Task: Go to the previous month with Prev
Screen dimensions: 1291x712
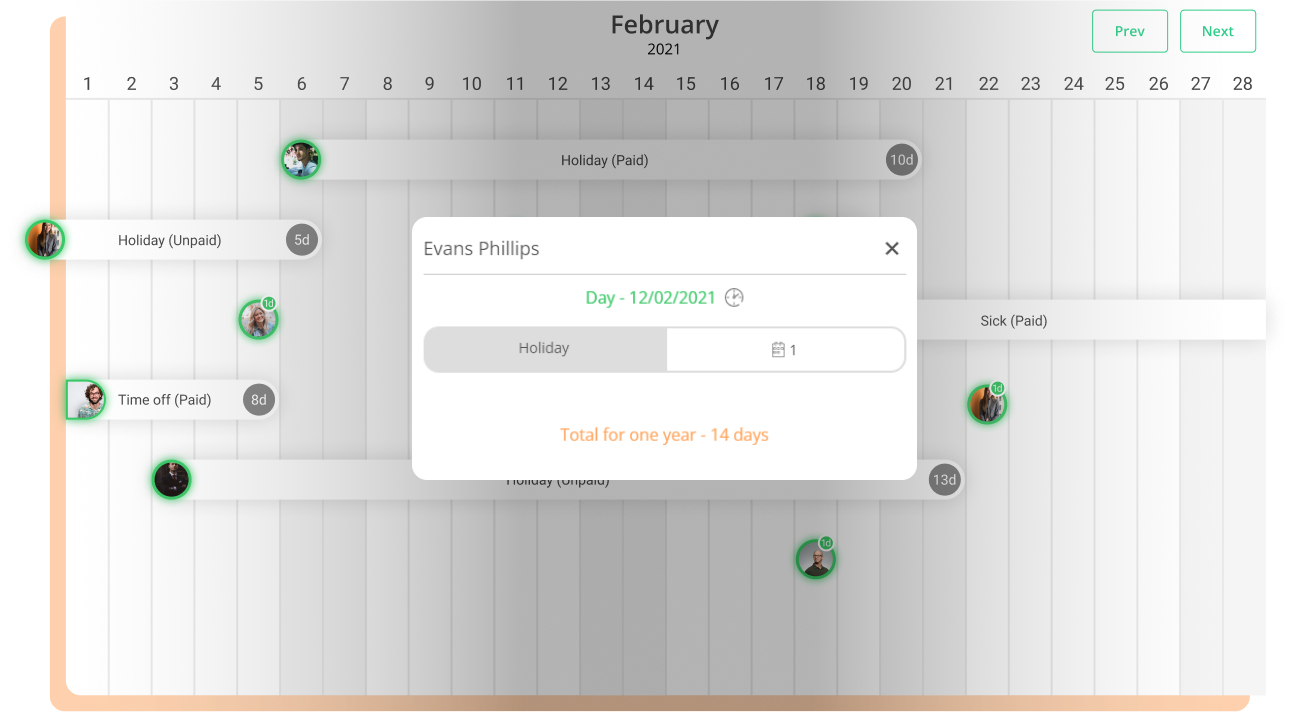Action: point(1130,31)
